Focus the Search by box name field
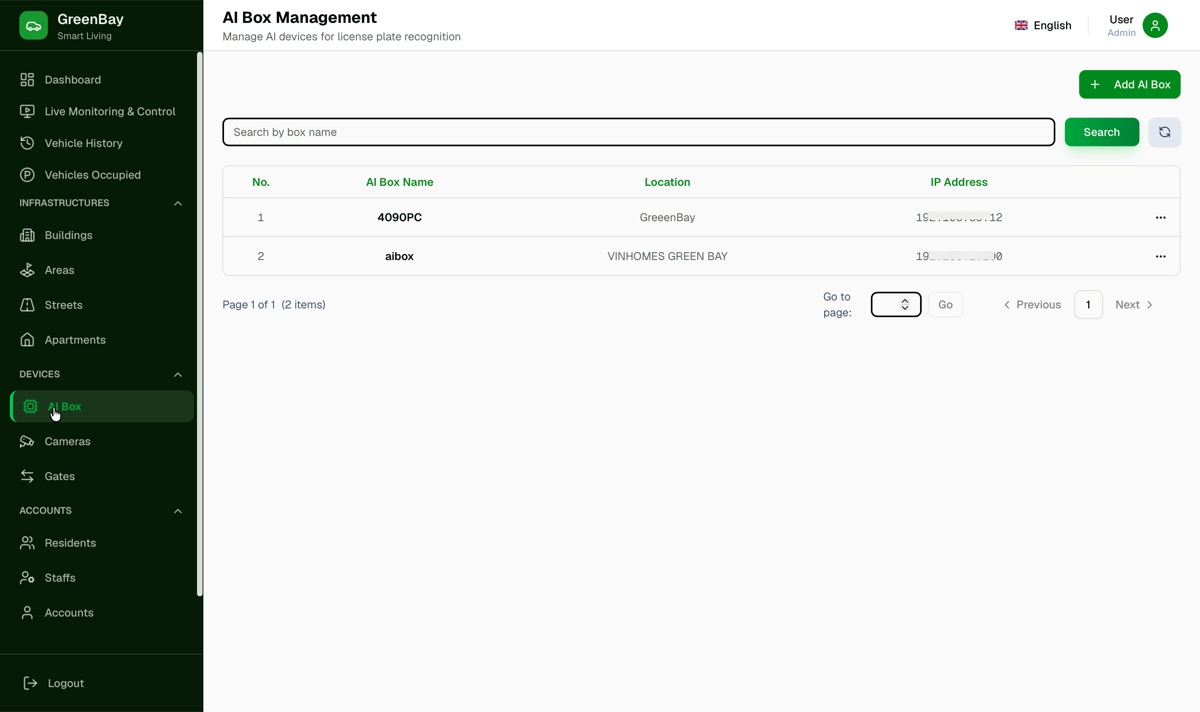1200x712 pixels. click(638, 132)
